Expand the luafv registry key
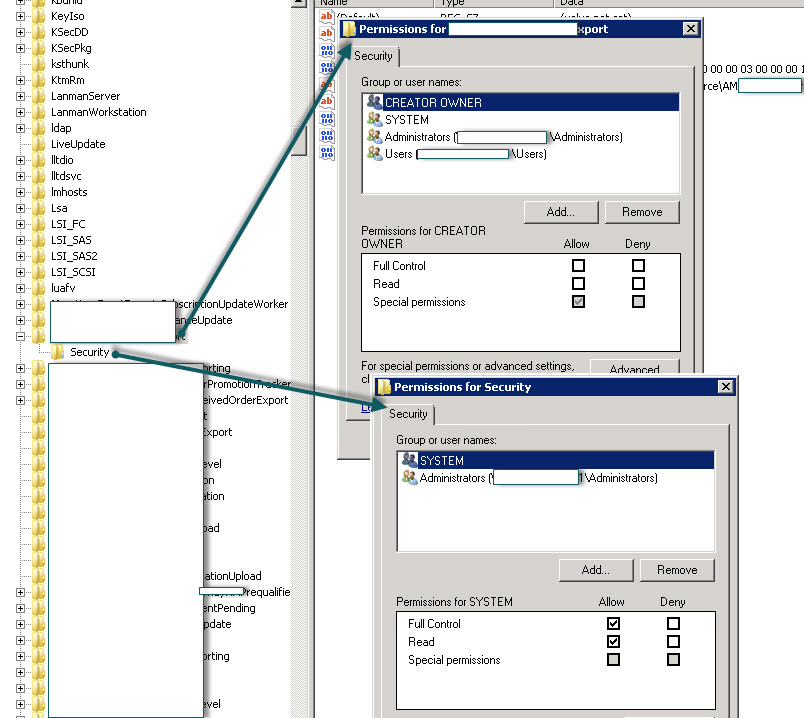Screen dimensions: 804x718 [20, 288]
